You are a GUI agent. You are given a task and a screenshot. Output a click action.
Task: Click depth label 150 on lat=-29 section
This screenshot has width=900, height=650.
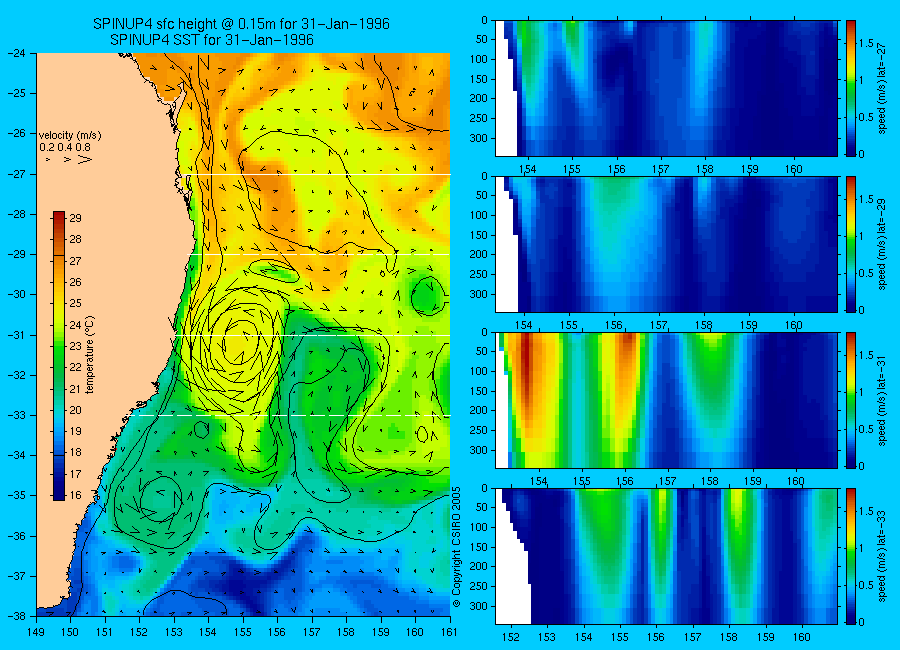click(479, 235)
